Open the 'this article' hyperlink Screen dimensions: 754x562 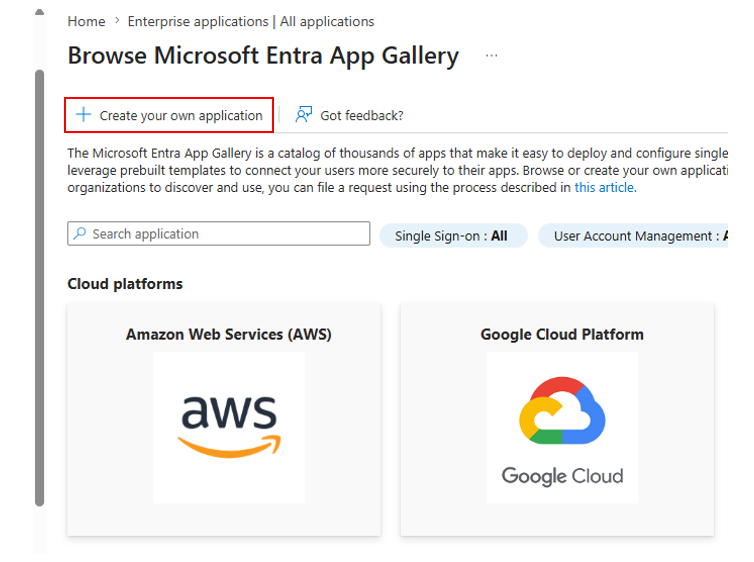coord(605,187)
